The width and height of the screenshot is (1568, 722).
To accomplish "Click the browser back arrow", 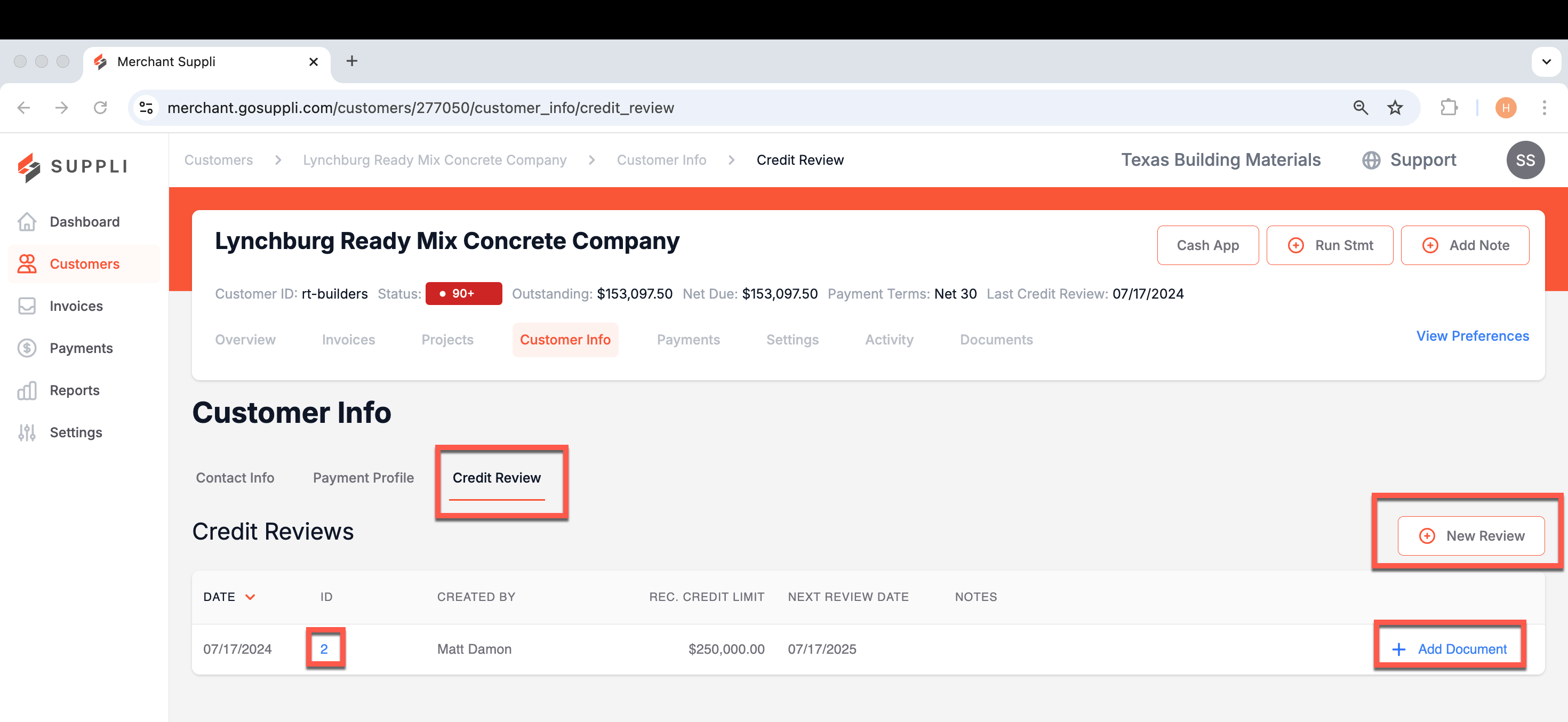I will pyautogui.click(x=24, y=108).
